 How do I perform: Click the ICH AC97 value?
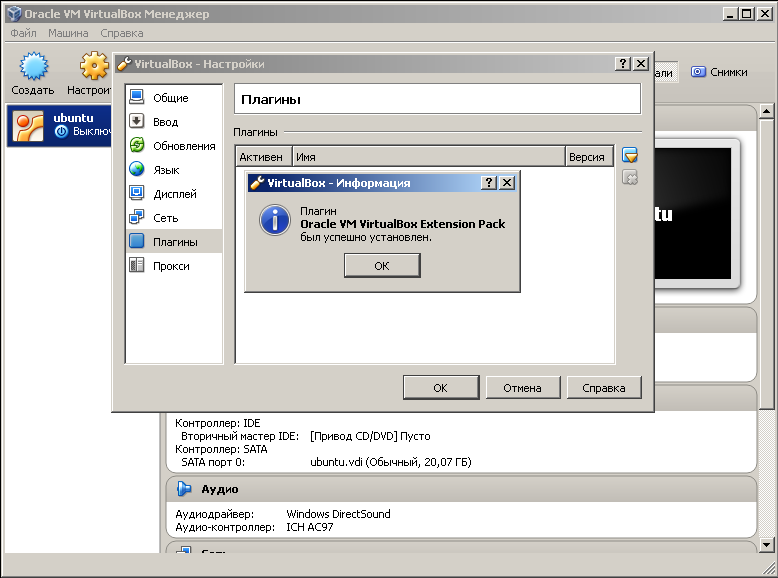click(x=310, y=527)
